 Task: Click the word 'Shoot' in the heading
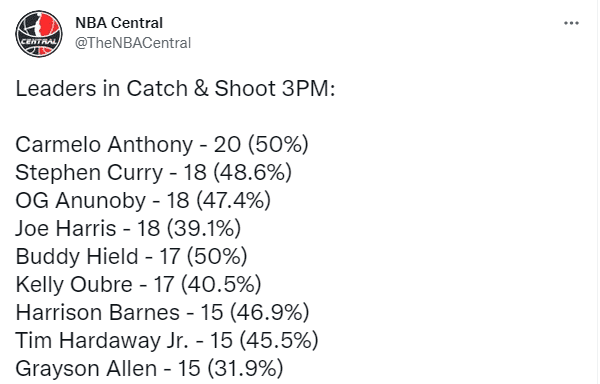coord(245,89)
